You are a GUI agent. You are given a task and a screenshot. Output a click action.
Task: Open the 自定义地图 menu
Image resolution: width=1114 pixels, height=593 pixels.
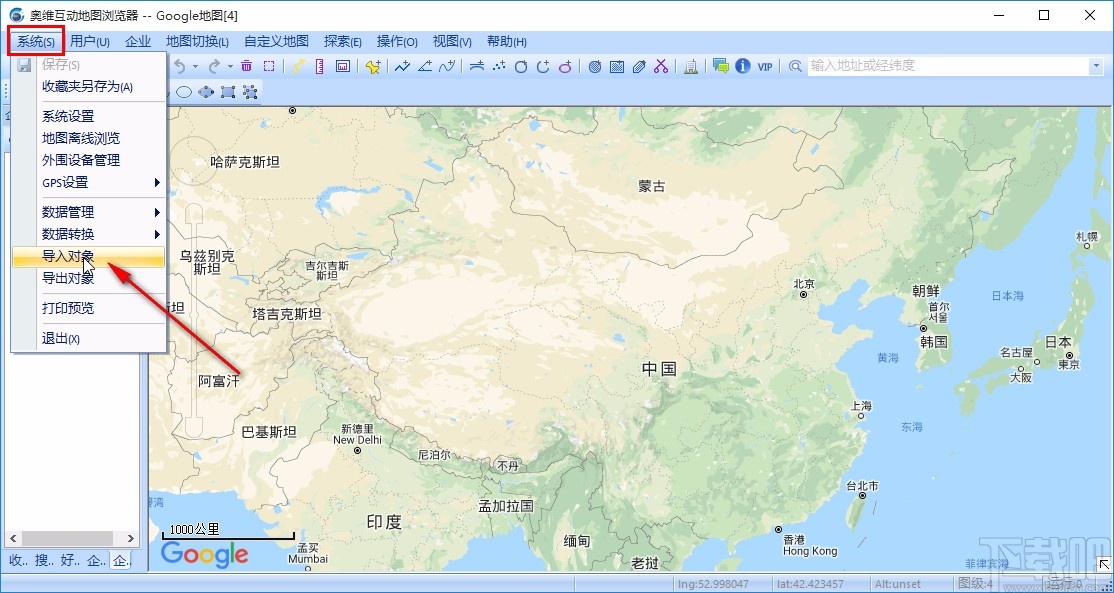pyautogui.click(x=276, y=41)
